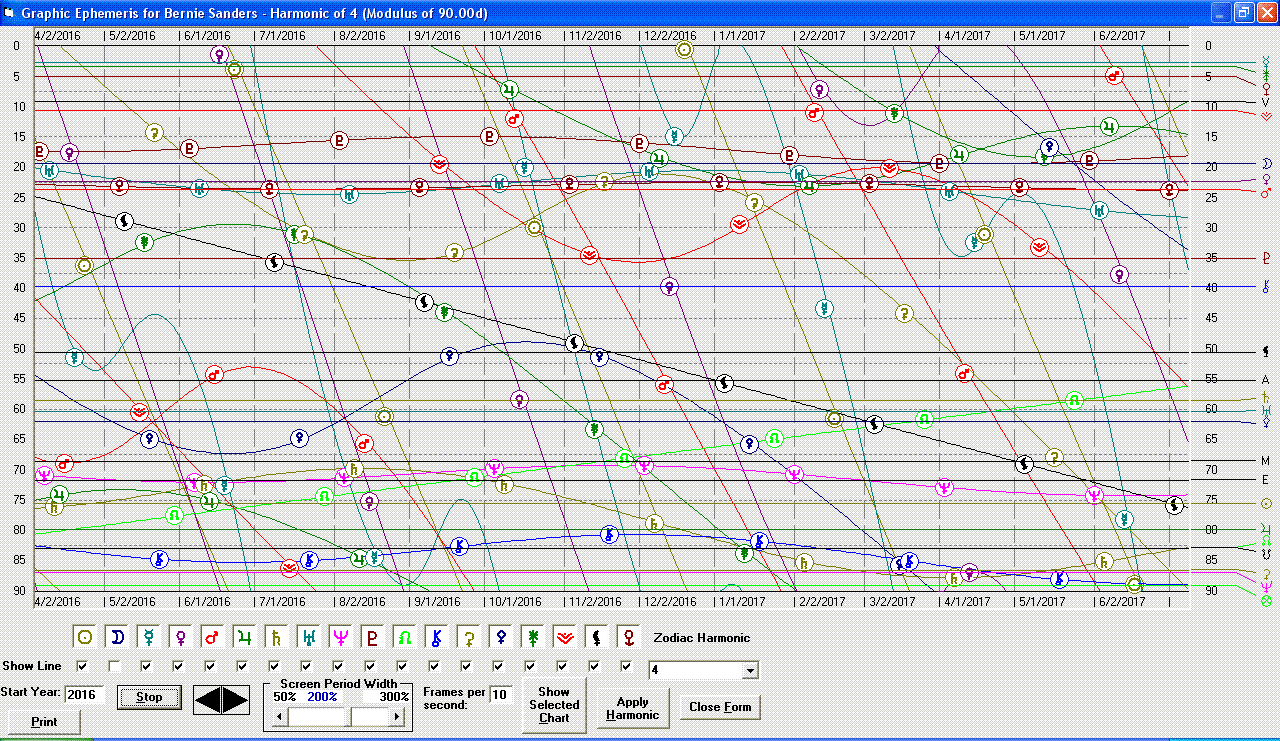Uncheck Show Line checkbox under the Sun

83,666
